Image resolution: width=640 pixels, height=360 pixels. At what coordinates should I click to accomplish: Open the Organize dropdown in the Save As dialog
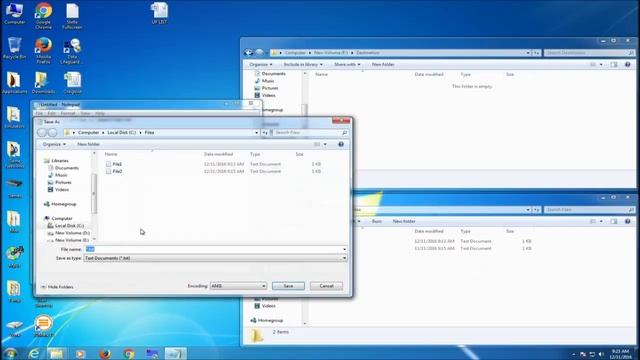point(54,144)
